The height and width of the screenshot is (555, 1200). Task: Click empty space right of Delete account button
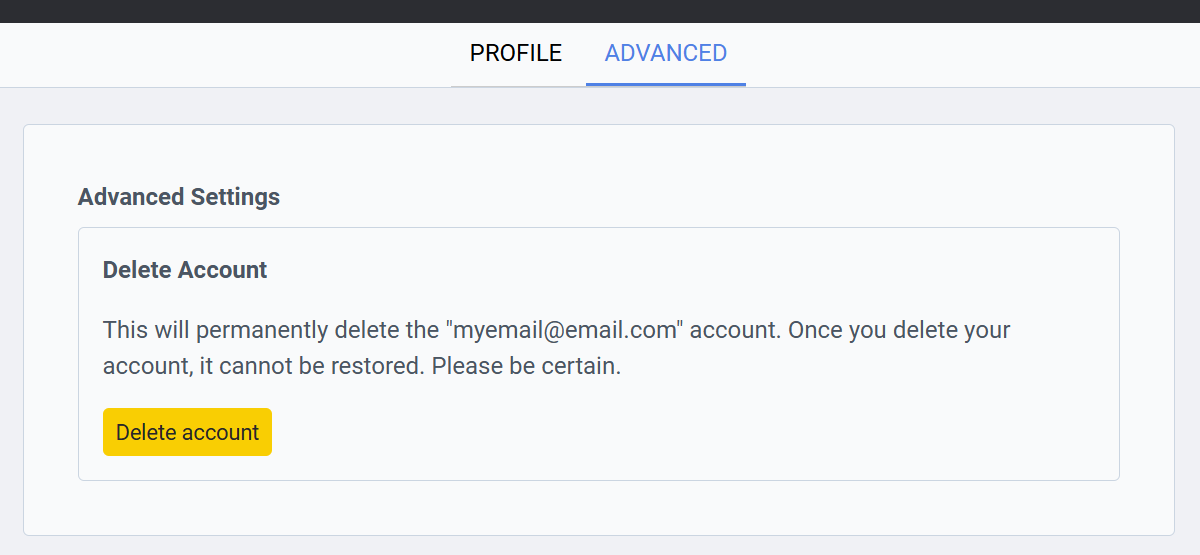click(680, 432)
